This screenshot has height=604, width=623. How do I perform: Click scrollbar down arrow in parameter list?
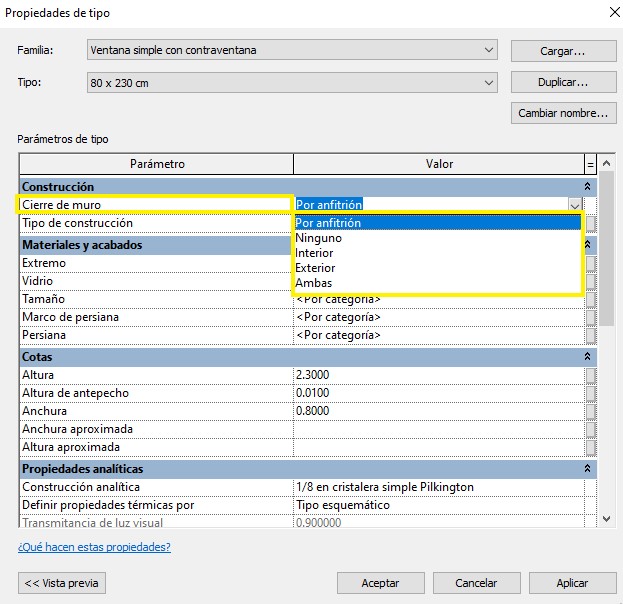(x=604, y=519)
